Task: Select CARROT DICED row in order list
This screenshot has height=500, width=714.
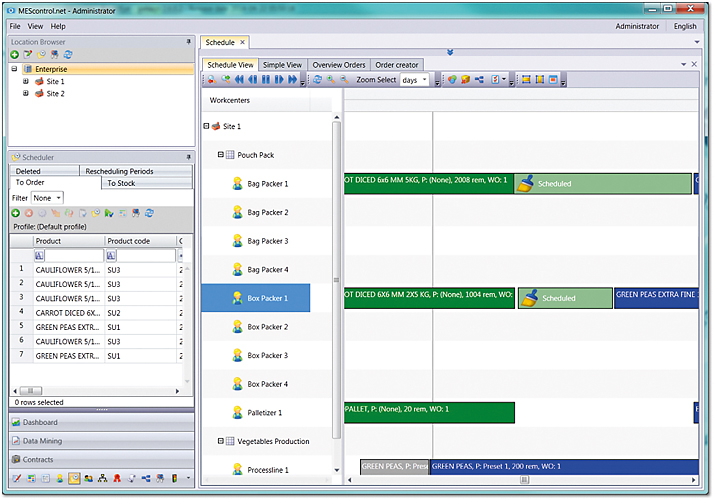Action: [98, 313]
